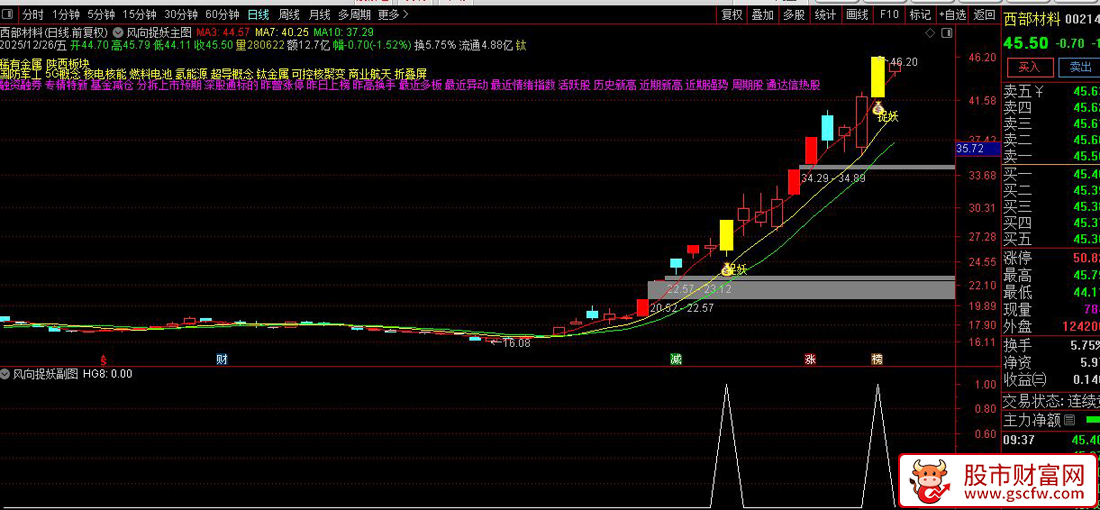Switch to the 30分钟 period tab
Screen dimensions: 1100x510
(x=181, y=14)
